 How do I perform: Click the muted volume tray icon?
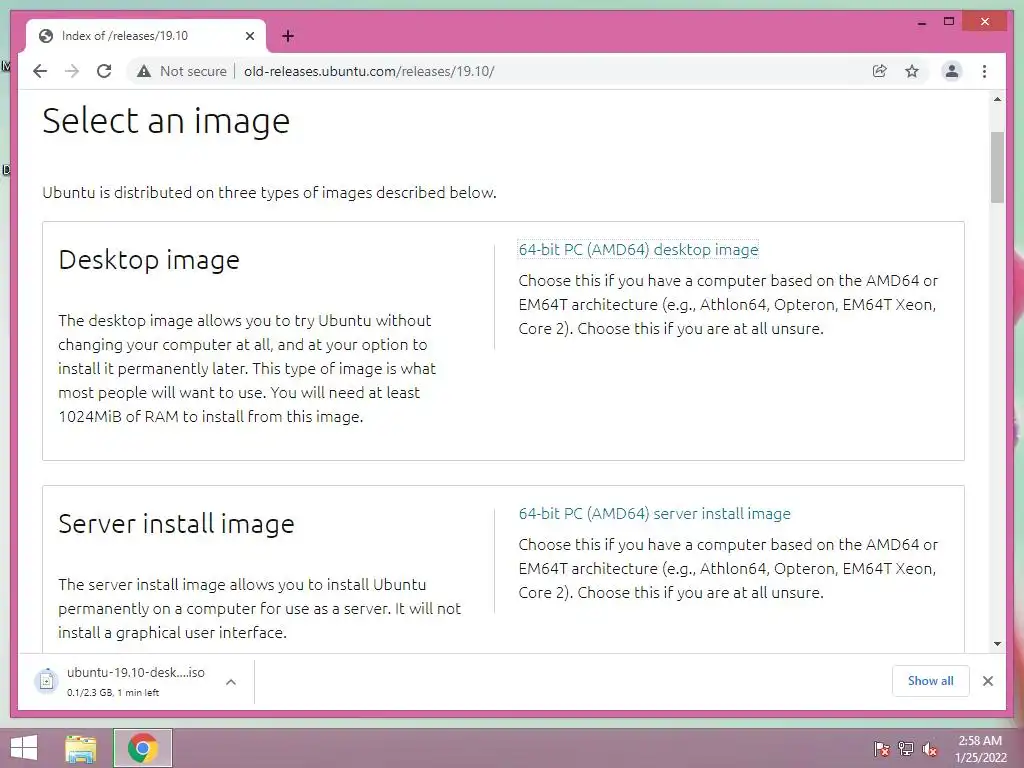coord(929,749)
